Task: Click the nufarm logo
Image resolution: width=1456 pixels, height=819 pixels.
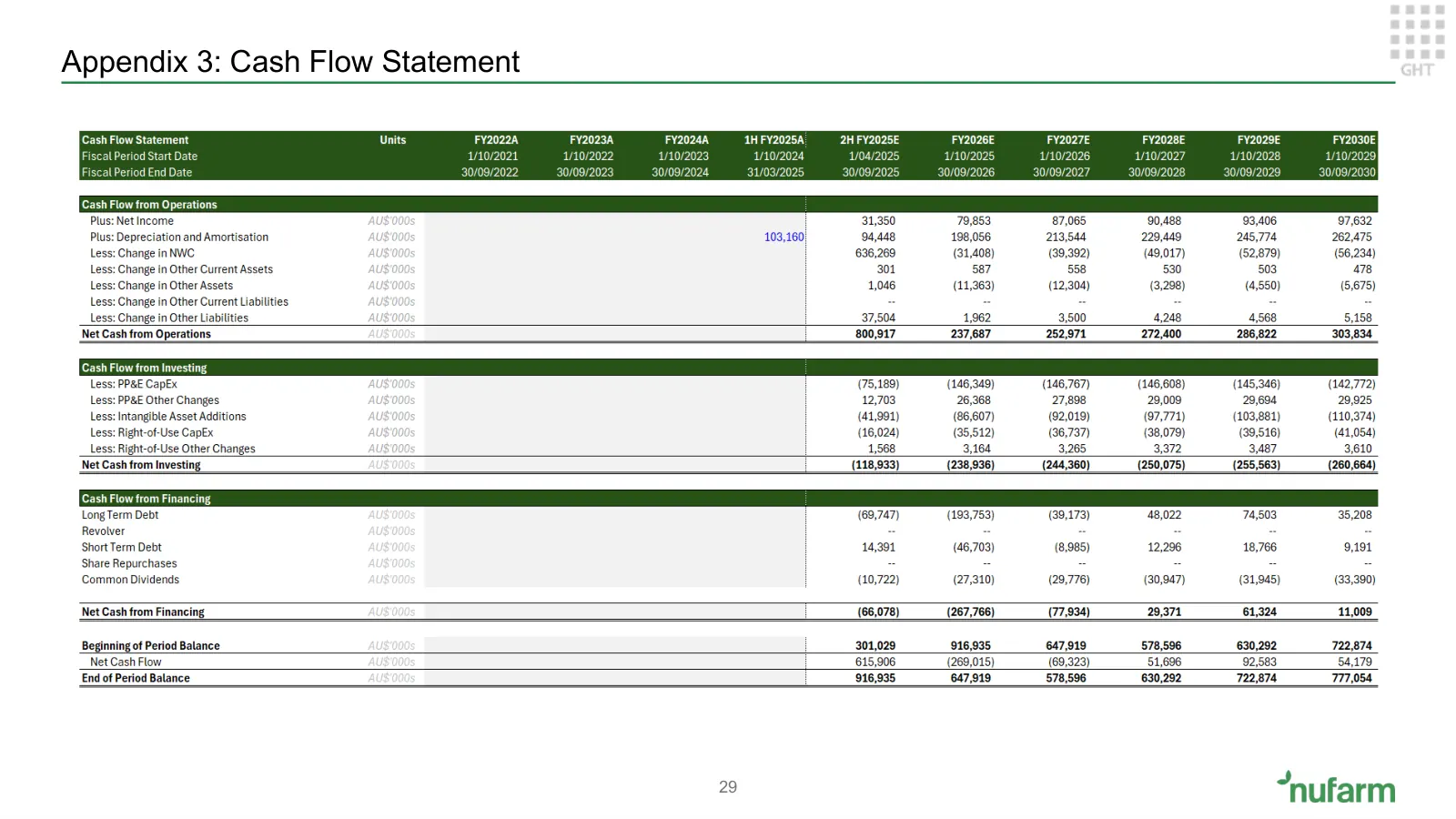Action: 1336,788
